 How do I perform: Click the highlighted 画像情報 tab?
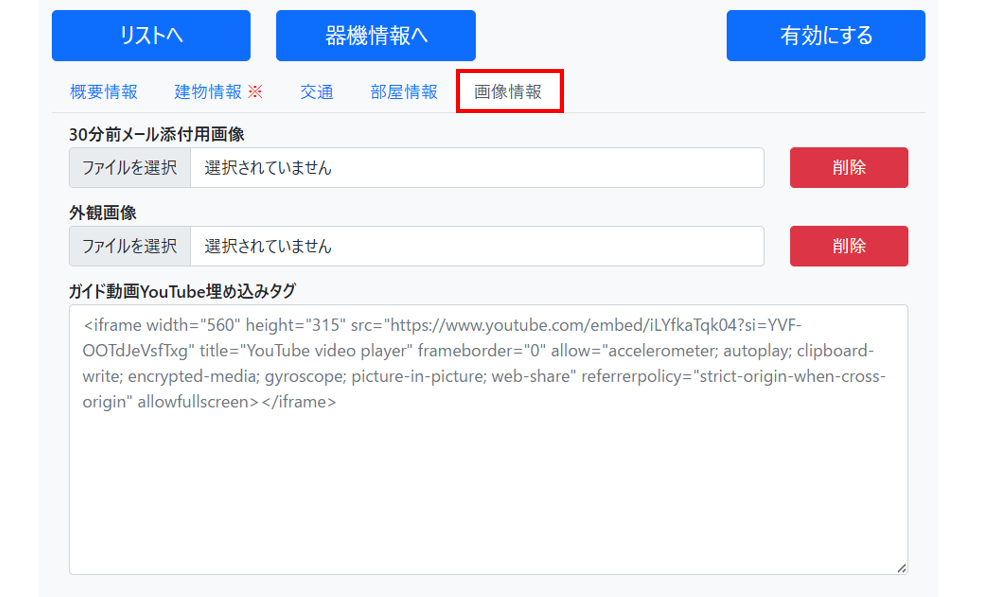click(x=509, y=92)
